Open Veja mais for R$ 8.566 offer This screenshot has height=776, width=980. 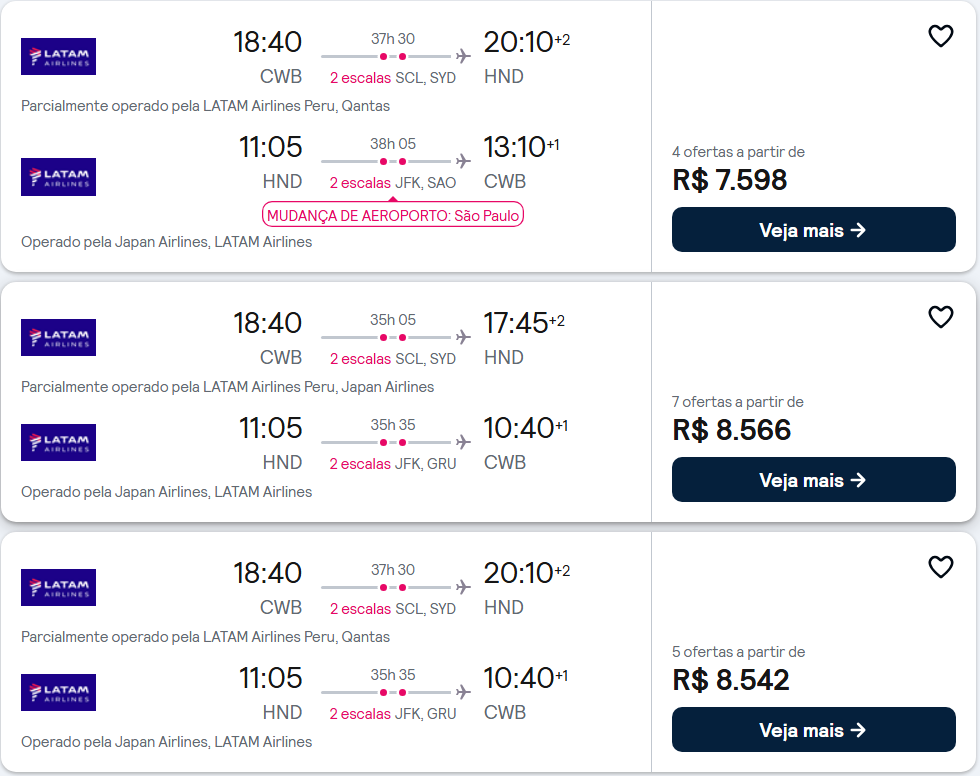point(813,480)
